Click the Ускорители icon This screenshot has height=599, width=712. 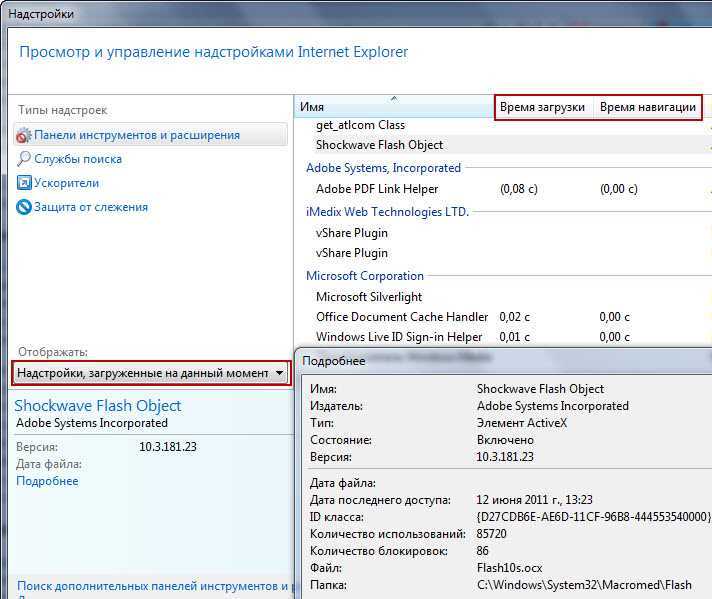click(x=25, y=183)
